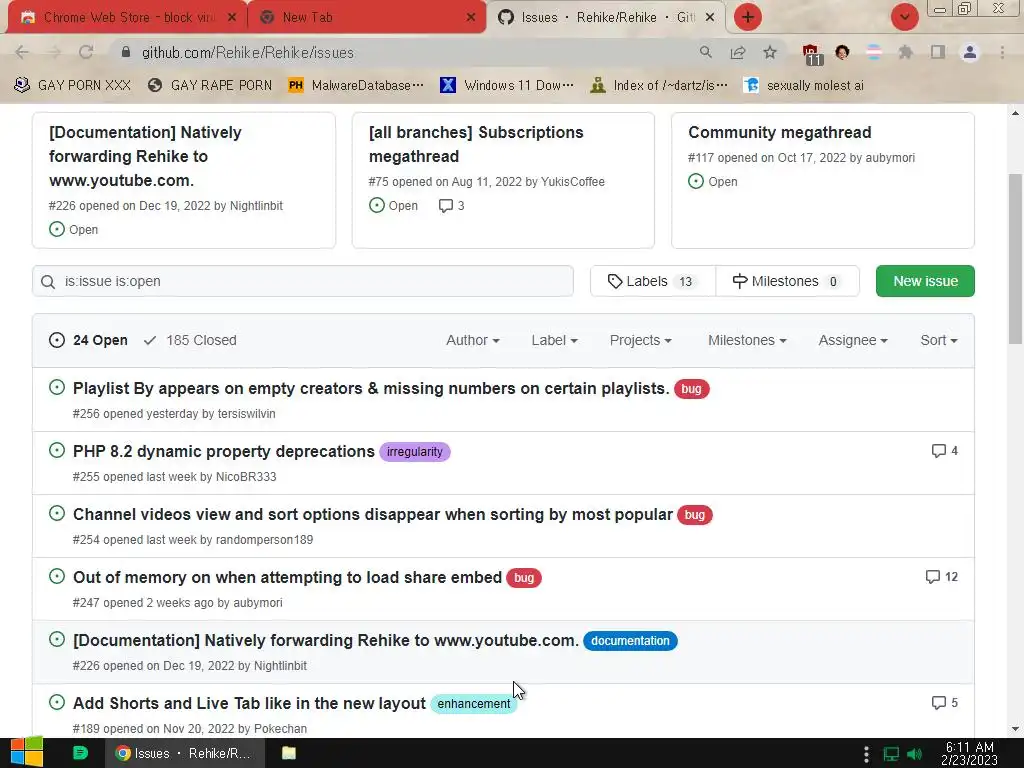Toggle the browser side panel icon
The width and height of the screenshot is (1024, 768).
click(938, 52)
